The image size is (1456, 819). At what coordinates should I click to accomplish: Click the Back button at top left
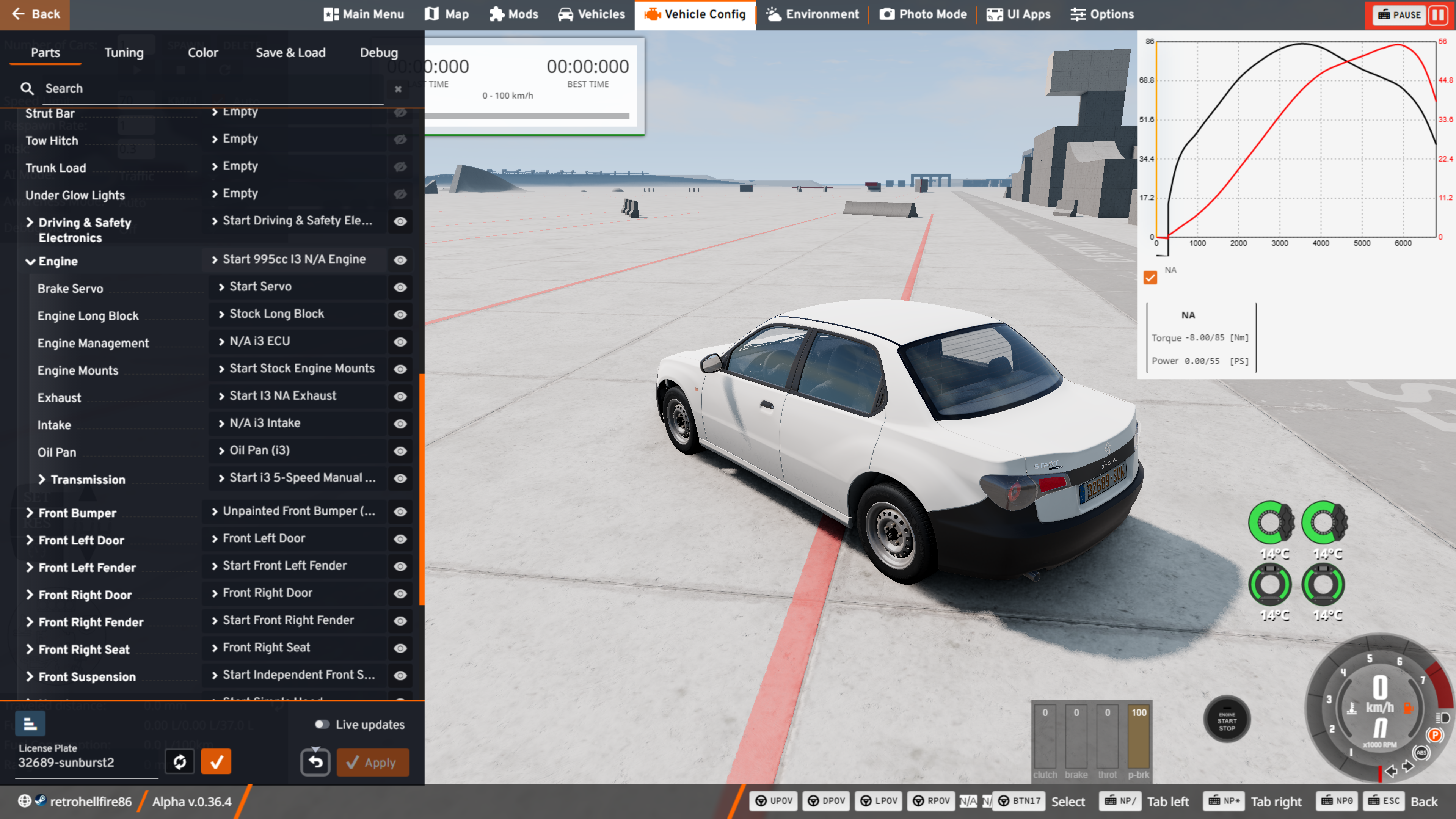[x=35, y=14]
